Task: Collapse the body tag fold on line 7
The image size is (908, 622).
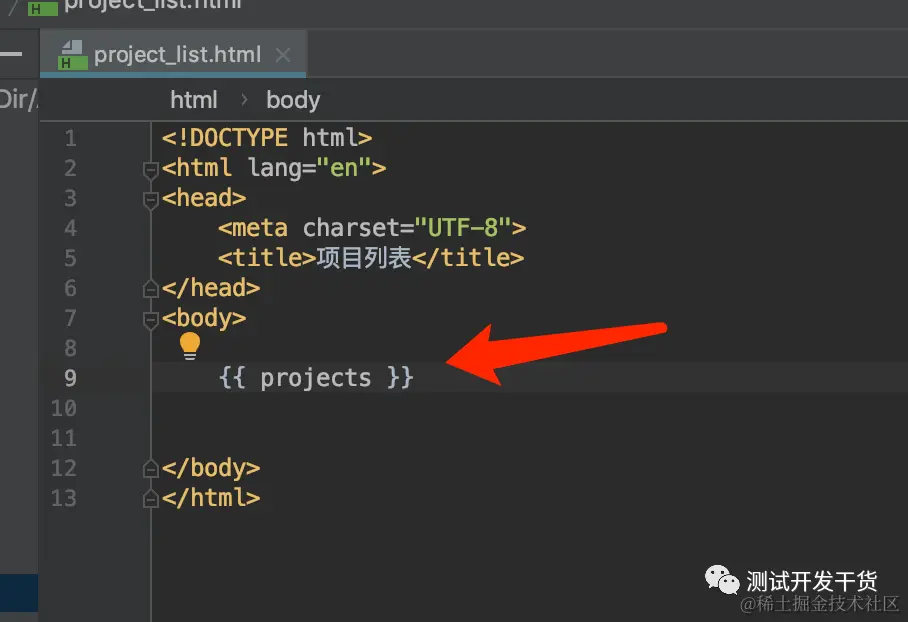Action: [x=151, y=320]
